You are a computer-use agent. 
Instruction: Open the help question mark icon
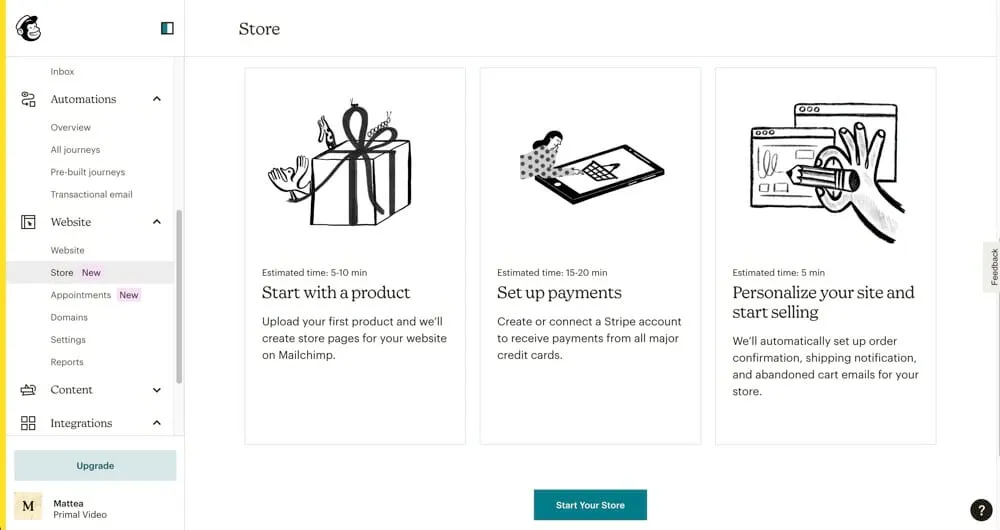point(981,510)
